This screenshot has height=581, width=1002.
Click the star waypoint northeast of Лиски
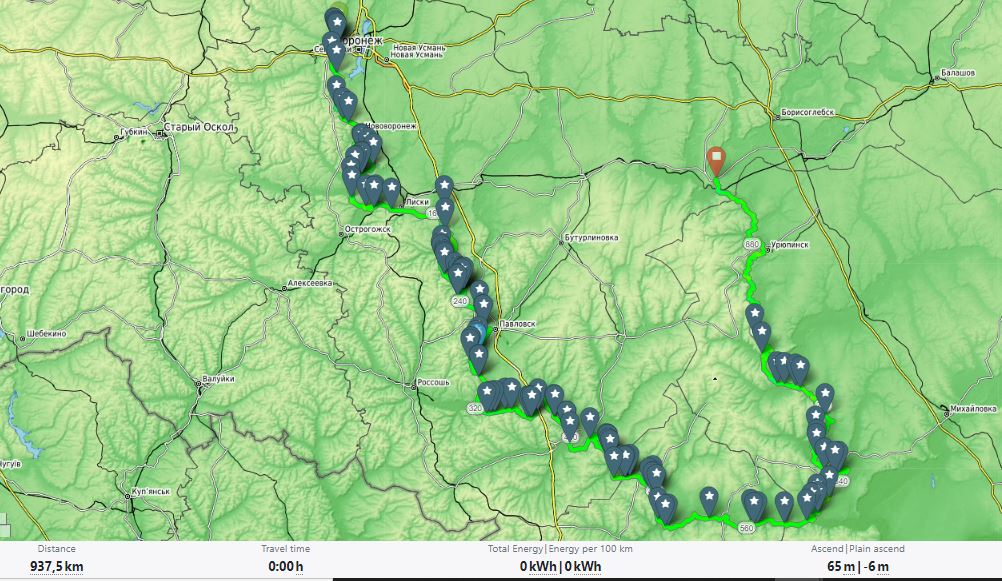click(x=444, y=189)
